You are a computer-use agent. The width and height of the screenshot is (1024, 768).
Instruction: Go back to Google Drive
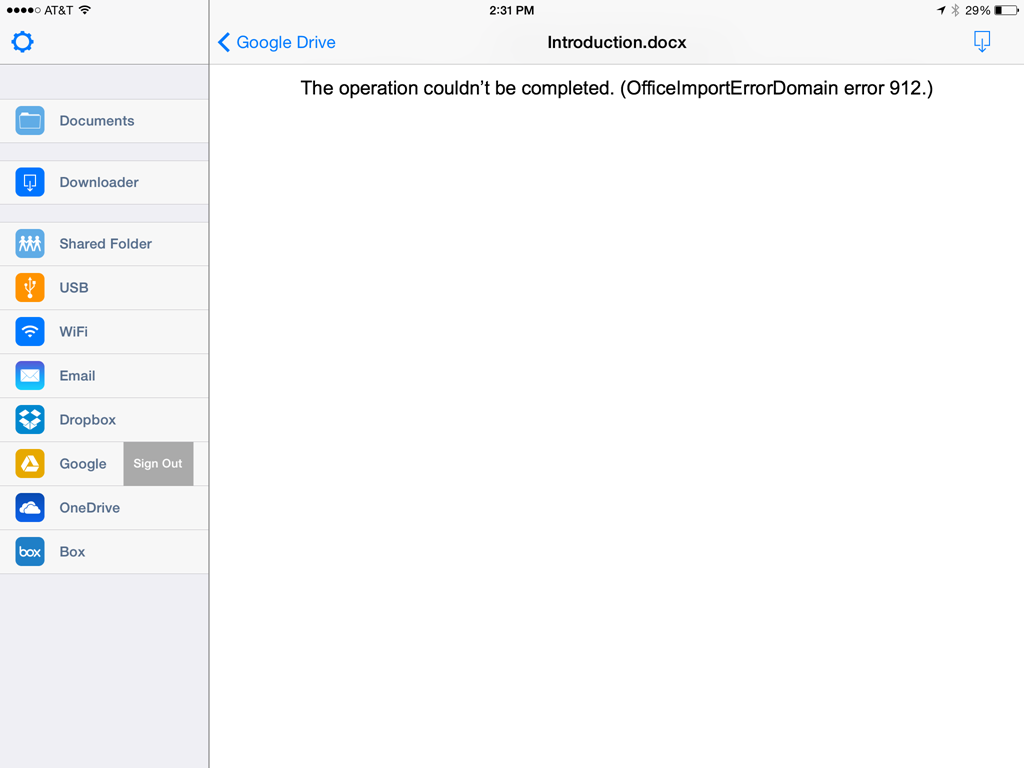[285, 42]
